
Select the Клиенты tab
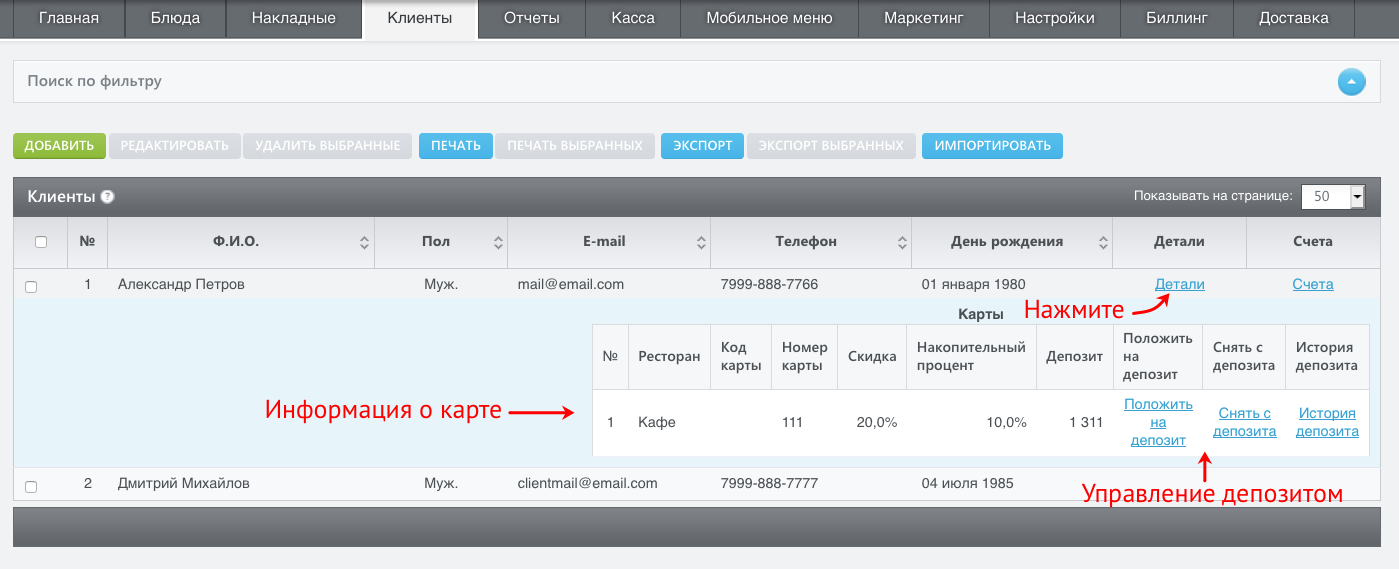[x=420, y=18]
